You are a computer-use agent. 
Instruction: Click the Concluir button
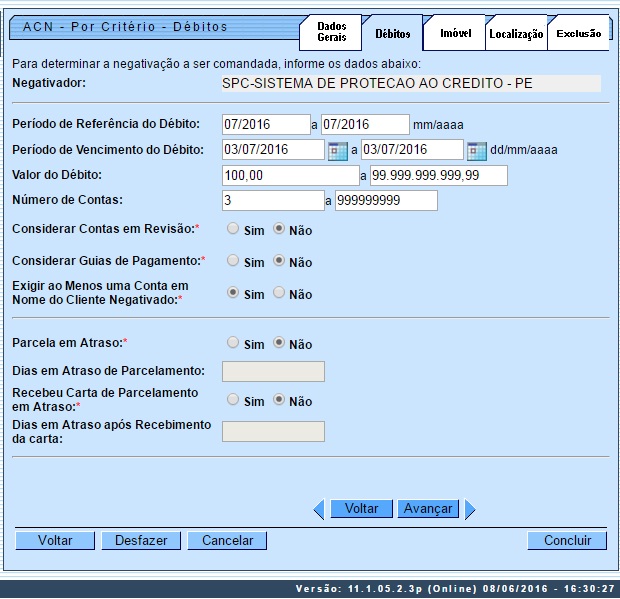(567, 540)
